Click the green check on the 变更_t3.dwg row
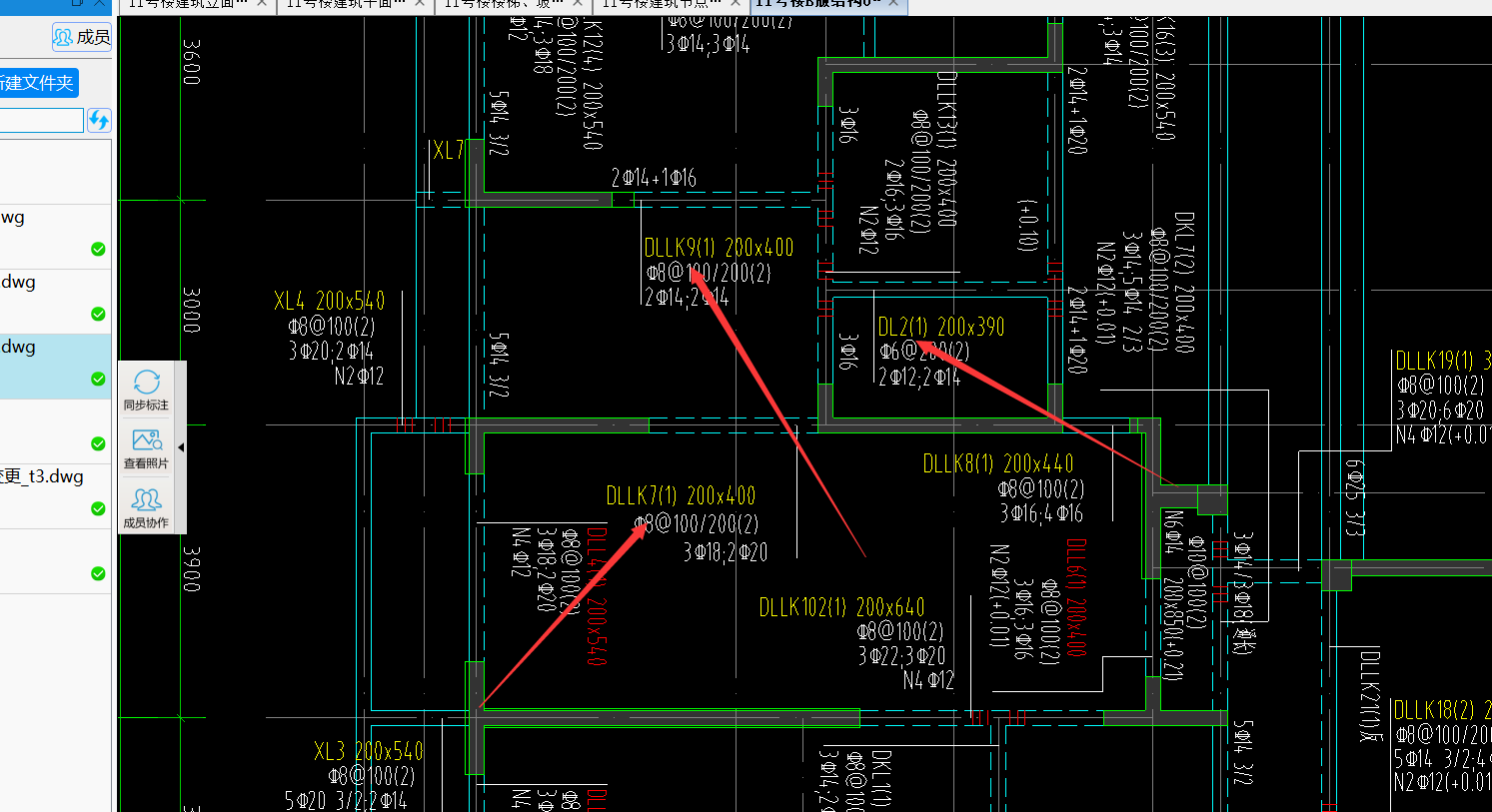 [98, 508]
